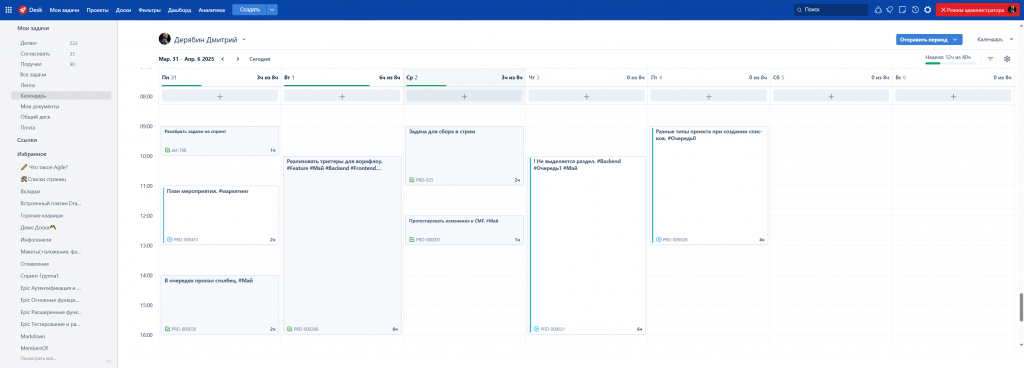Click the Сегодня button
The image size is (1024, 368).
(x=260, y=59)
